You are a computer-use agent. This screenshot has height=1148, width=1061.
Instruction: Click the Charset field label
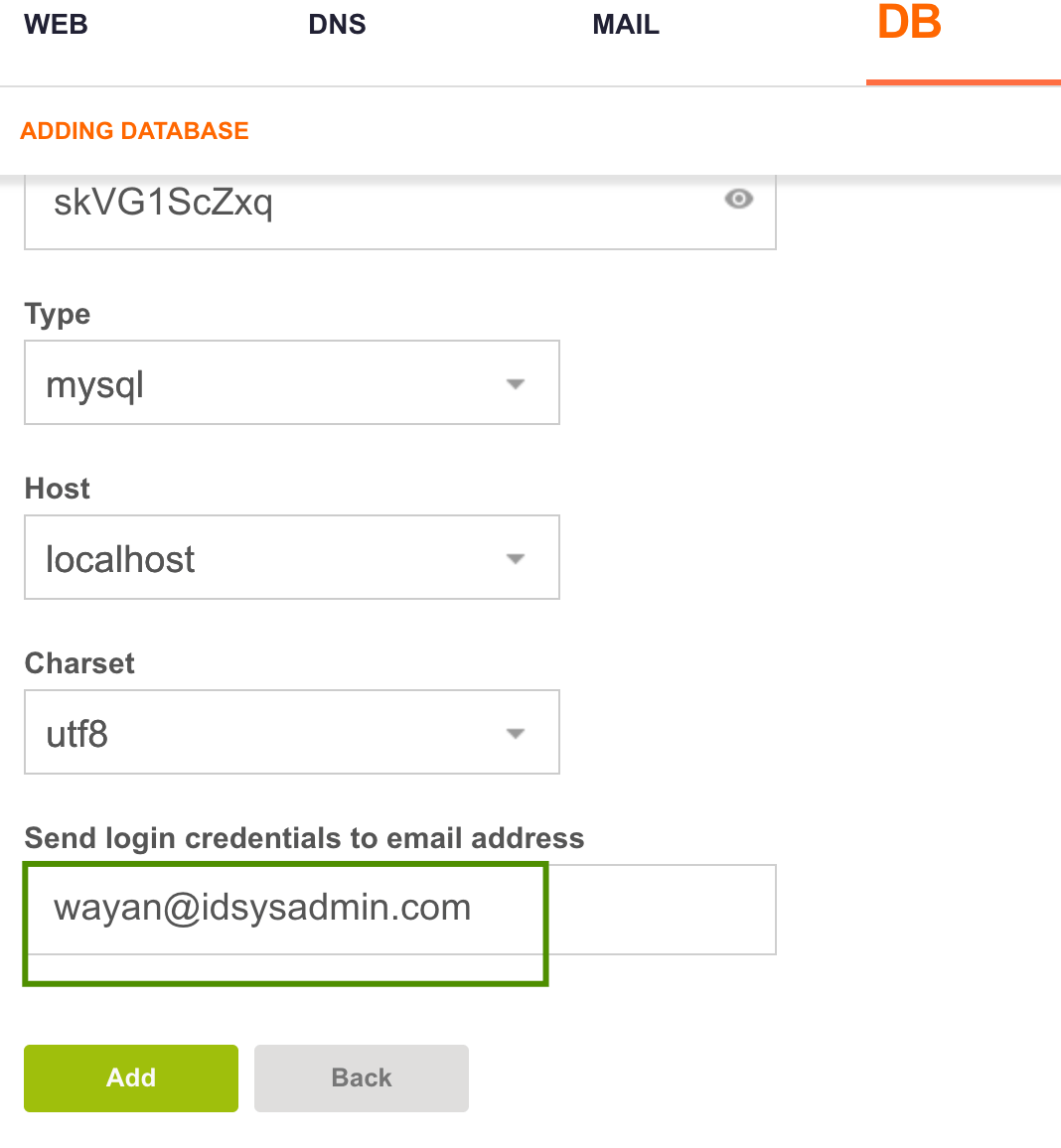pyautogui.click(x=79, y=663)
